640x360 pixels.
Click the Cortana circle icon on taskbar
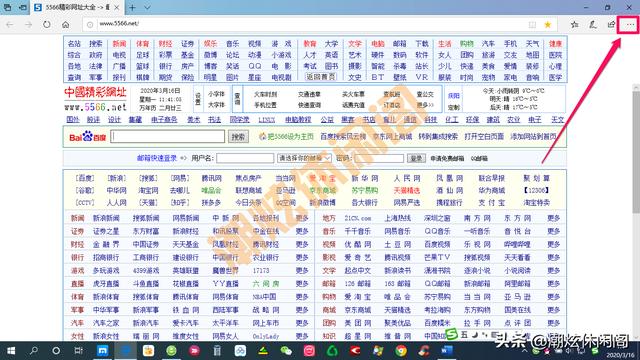pos(56,351)
